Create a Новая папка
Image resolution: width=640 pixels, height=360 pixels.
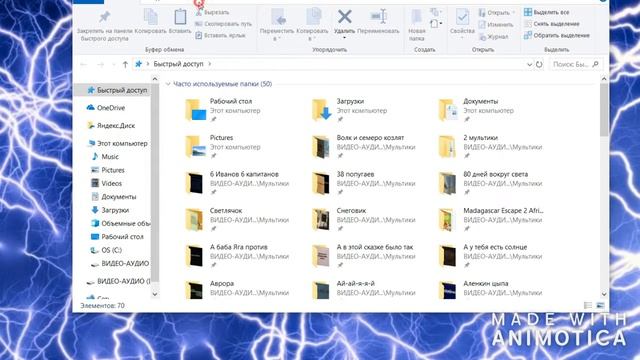tap(417, 25)
